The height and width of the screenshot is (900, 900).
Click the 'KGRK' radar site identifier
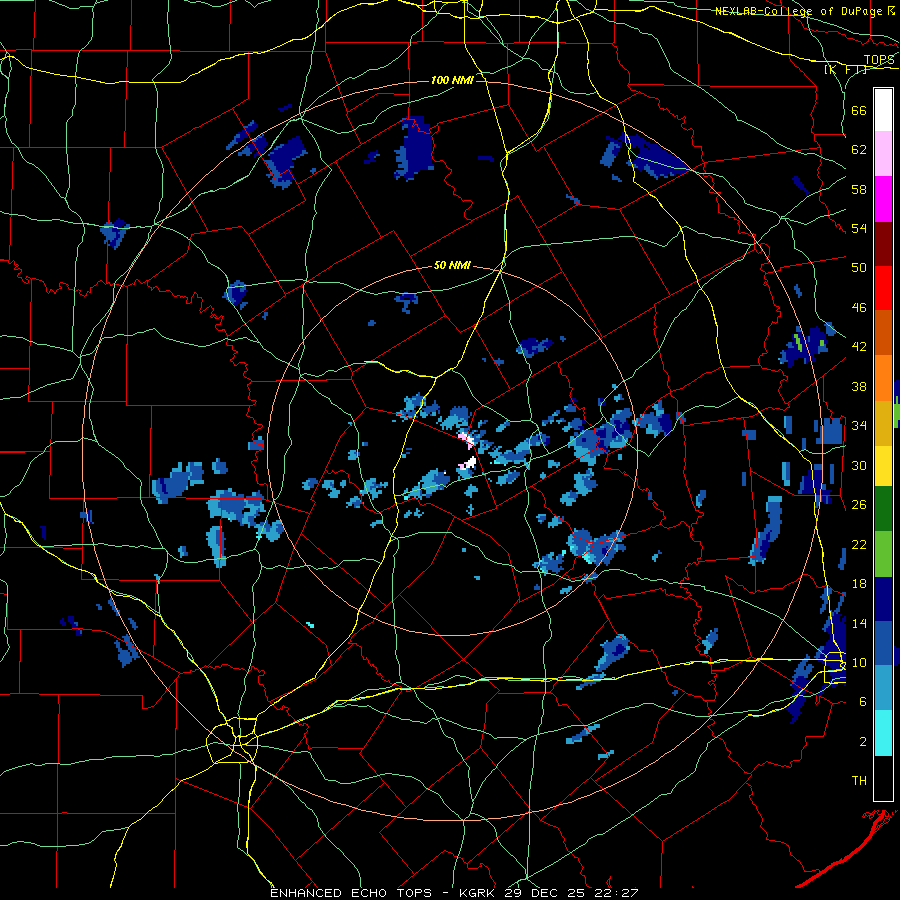pyautogui.click(x=478, y=893)
